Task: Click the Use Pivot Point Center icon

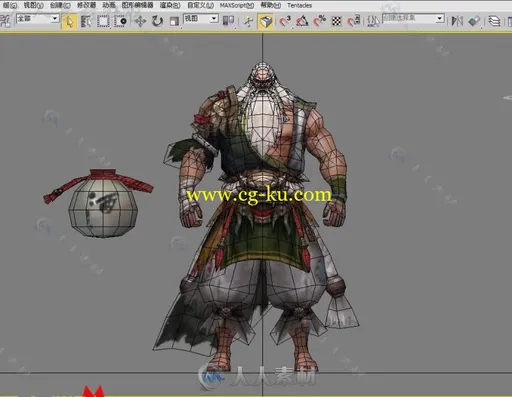Action: click(228, 21)
